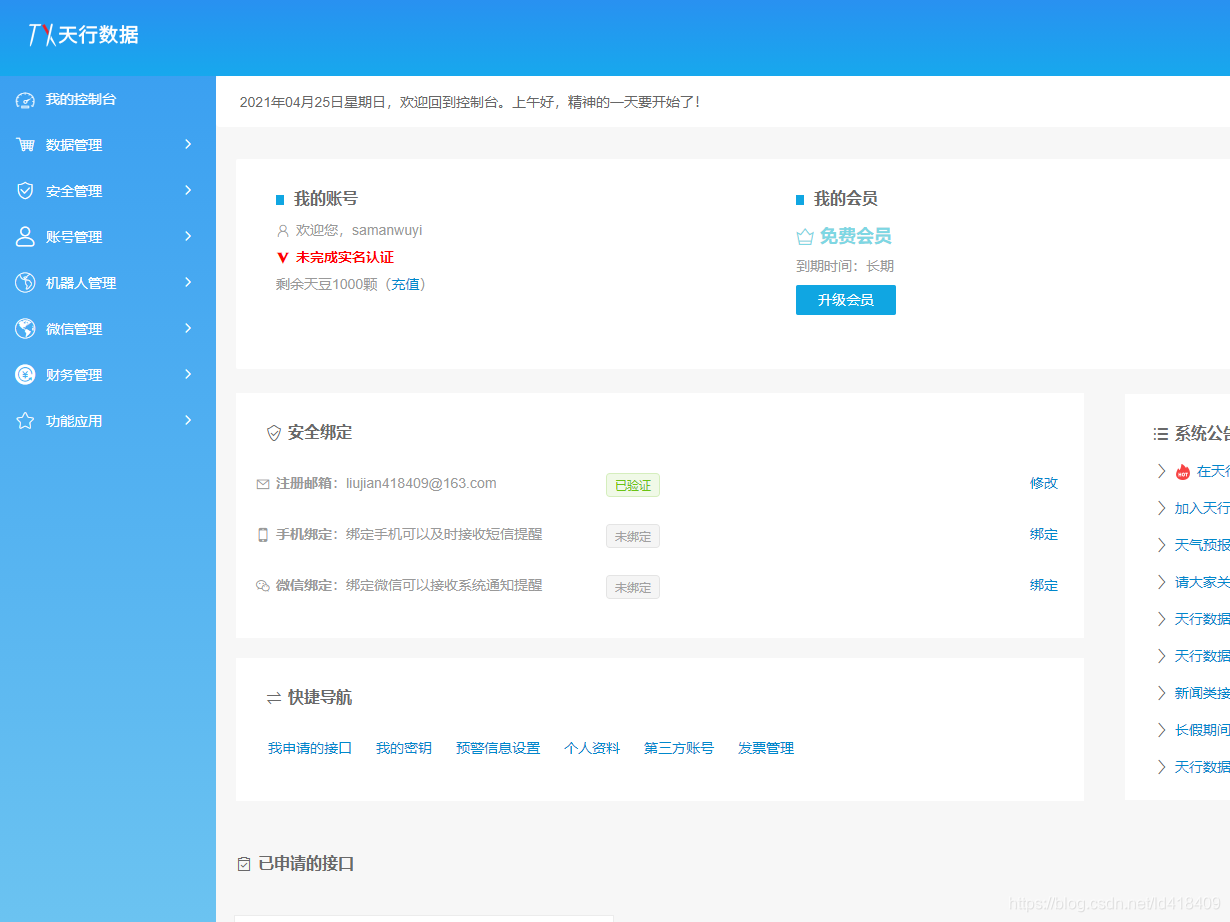
Task: Expand the 数据管理 sidebar menu
Action: click(x=187, y=145)
